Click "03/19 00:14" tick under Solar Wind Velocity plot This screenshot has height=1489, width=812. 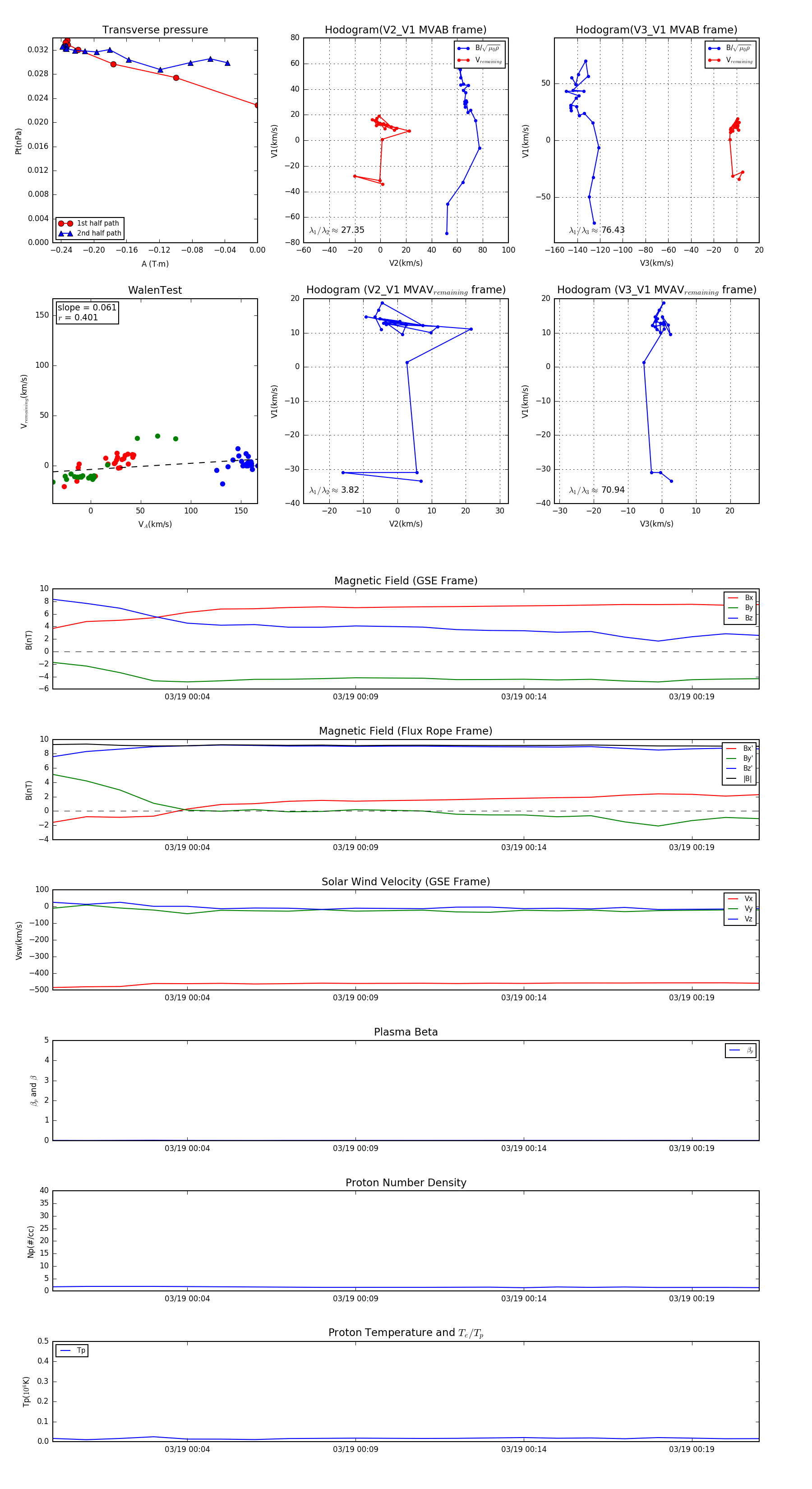click(x=524, y=998)
